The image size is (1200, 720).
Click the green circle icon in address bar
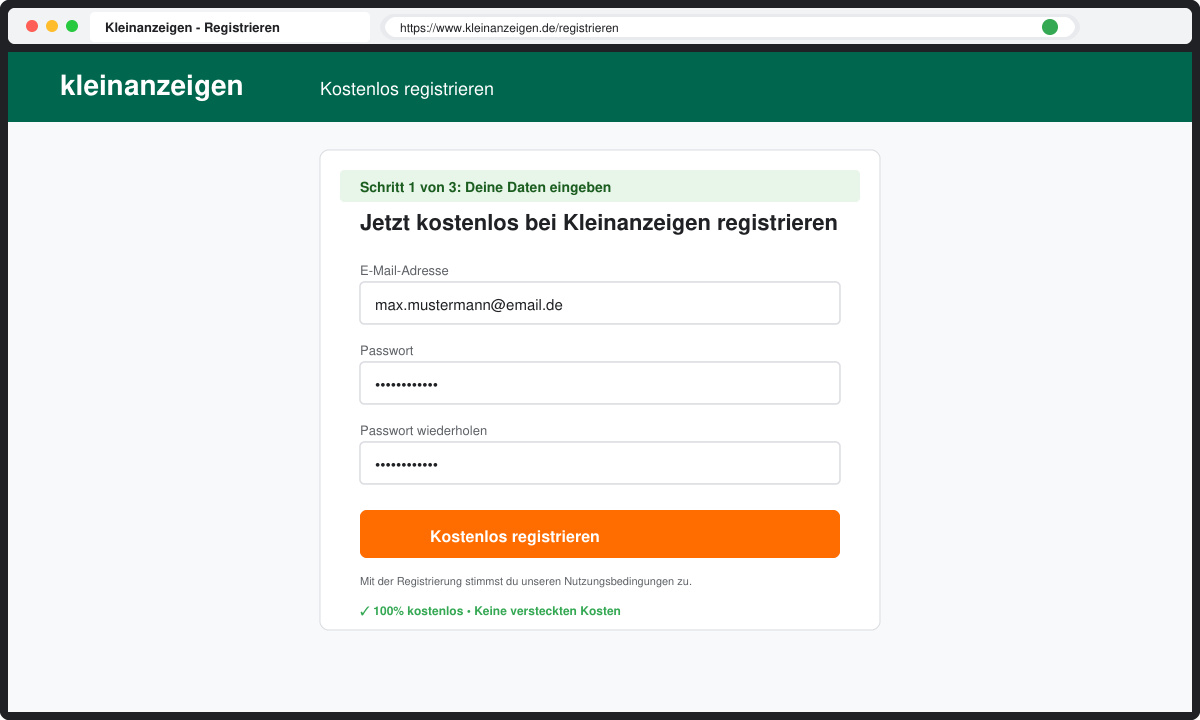click(1050, 27)
